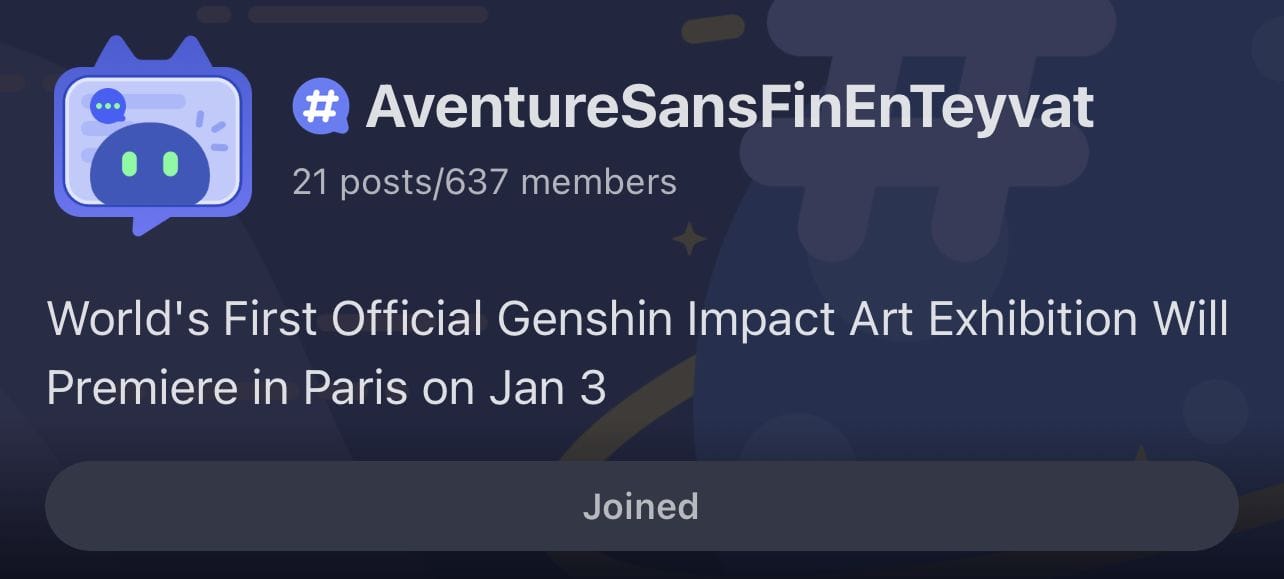Click the golden dash decoration near the top

(713, 29)
